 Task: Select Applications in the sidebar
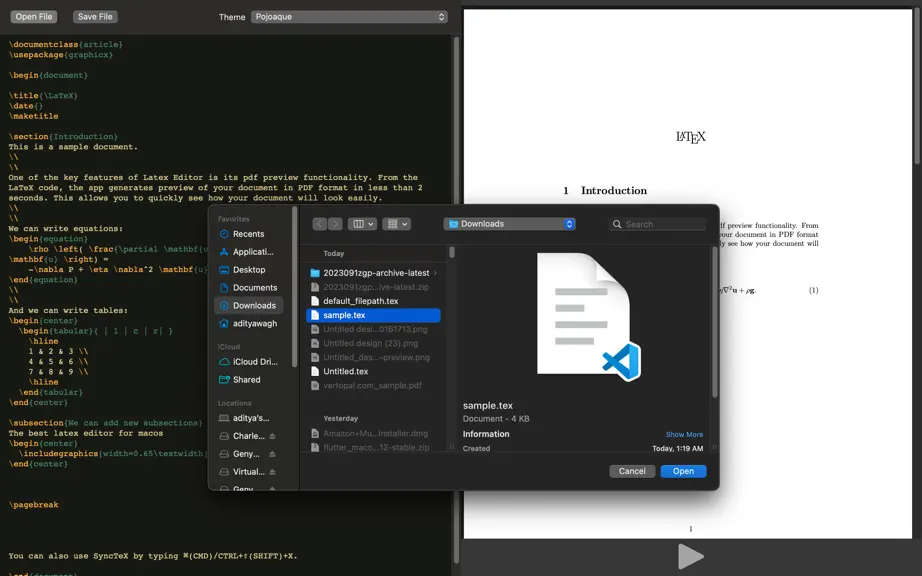tap(249, 252)
